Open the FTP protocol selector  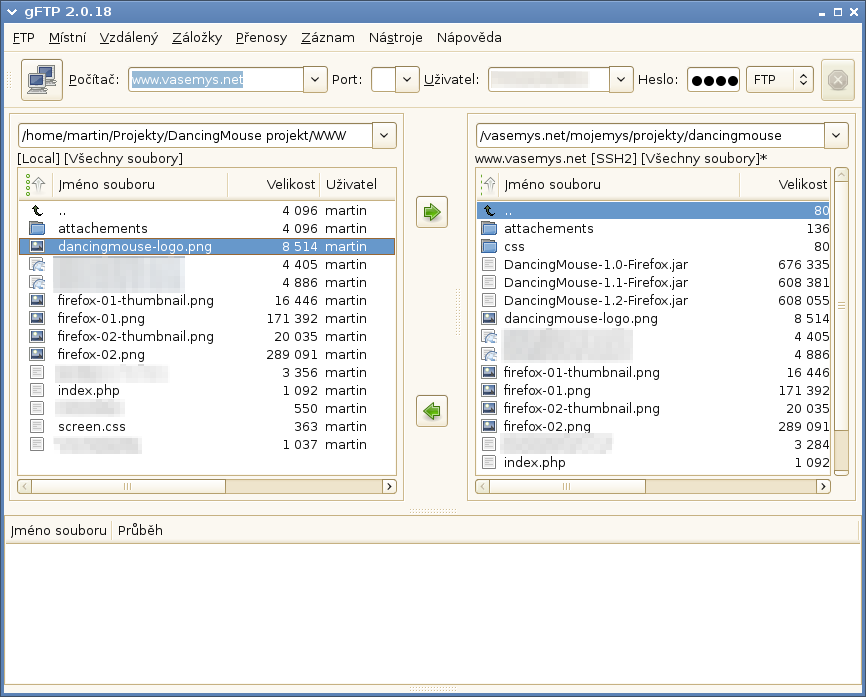pyautogui.click(x=779, y=80)
